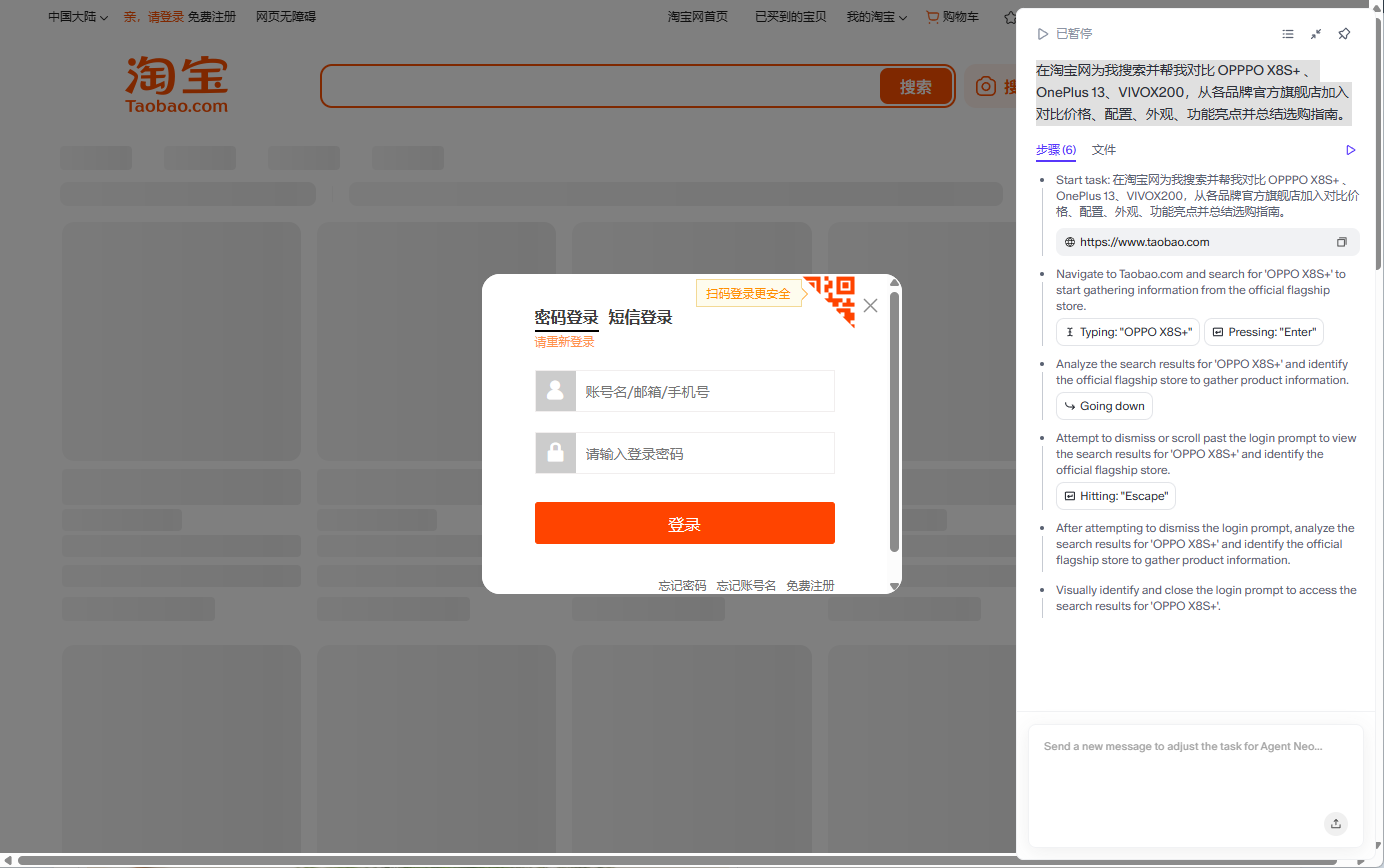Click the collapse arrows icon in agent panel
The height and width of the screenshot is (868, 1384).
click(1316, 34)
